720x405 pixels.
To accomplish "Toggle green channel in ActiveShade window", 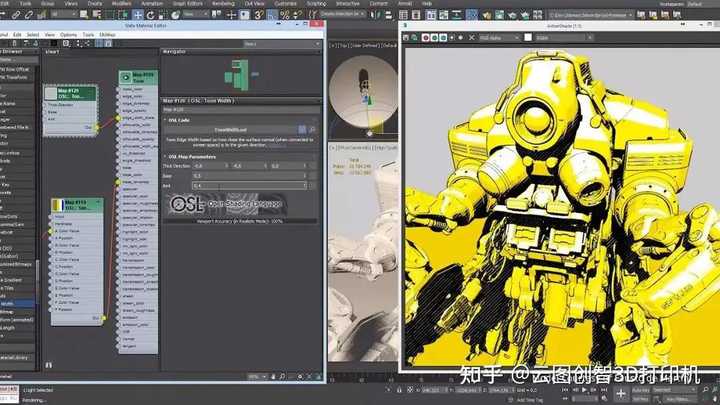I will pyautogui.click(x=434, y=38).
